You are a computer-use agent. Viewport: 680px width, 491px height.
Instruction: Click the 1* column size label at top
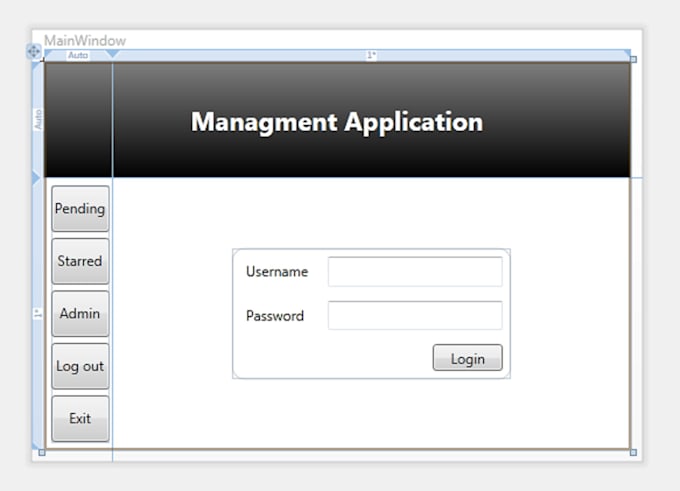tap(371, 55)
